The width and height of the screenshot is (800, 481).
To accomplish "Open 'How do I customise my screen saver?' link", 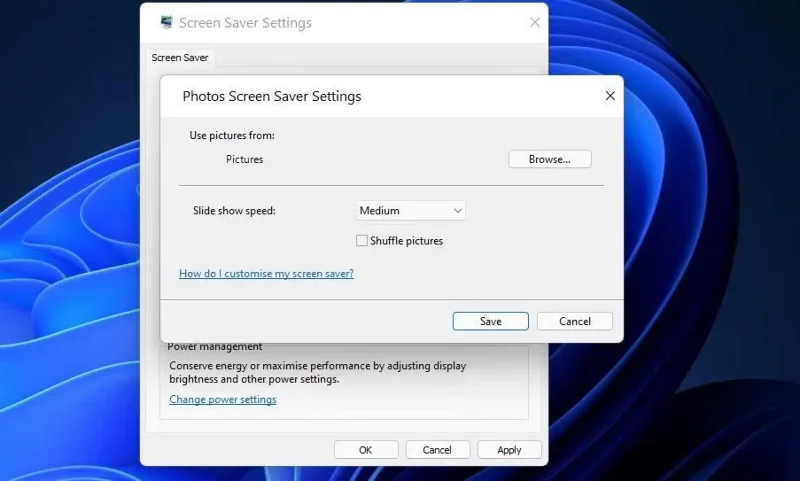I will [266, 273].
